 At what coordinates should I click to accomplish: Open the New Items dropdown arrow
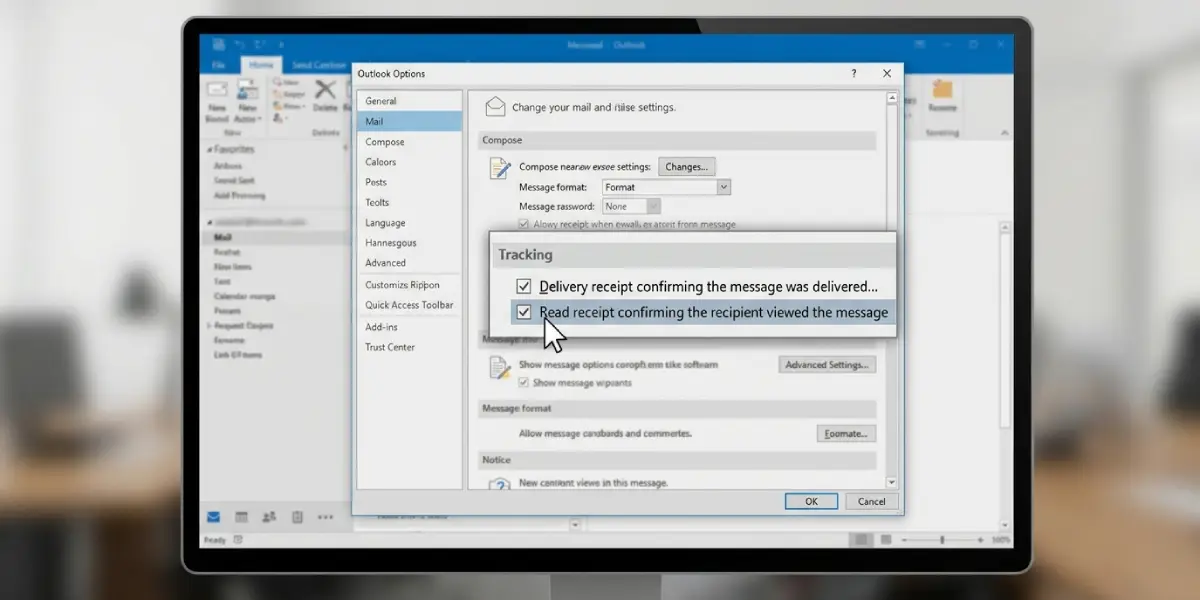(260, 119)
